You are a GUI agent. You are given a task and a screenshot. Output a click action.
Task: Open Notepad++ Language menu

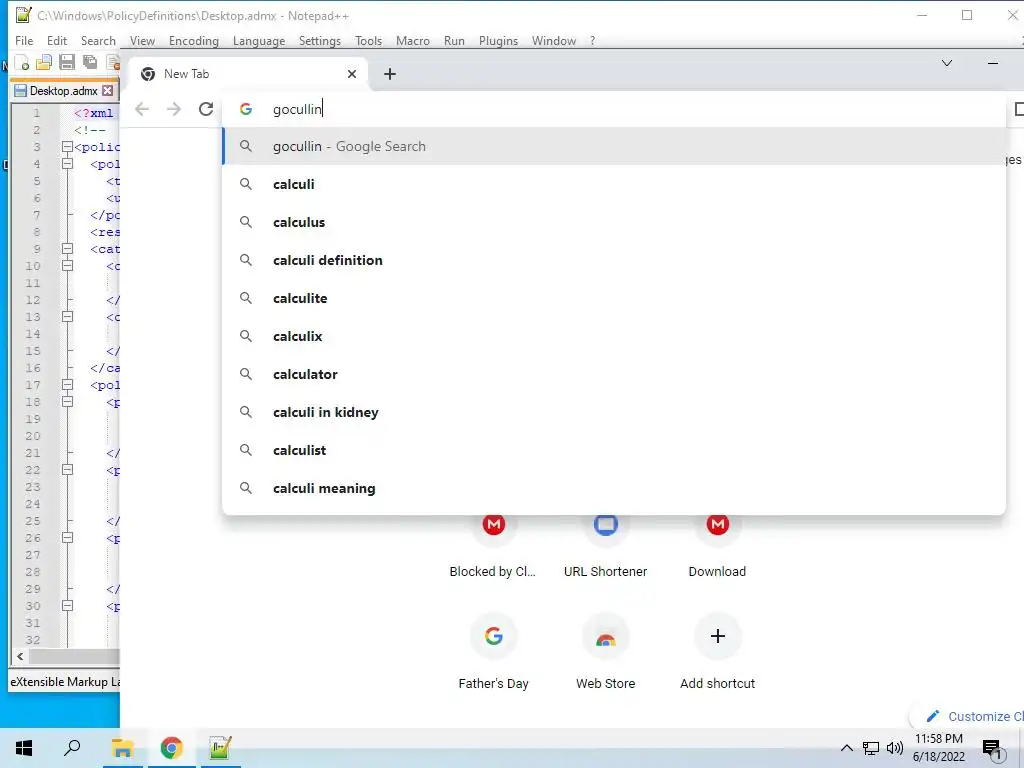[x=259, y=40]
